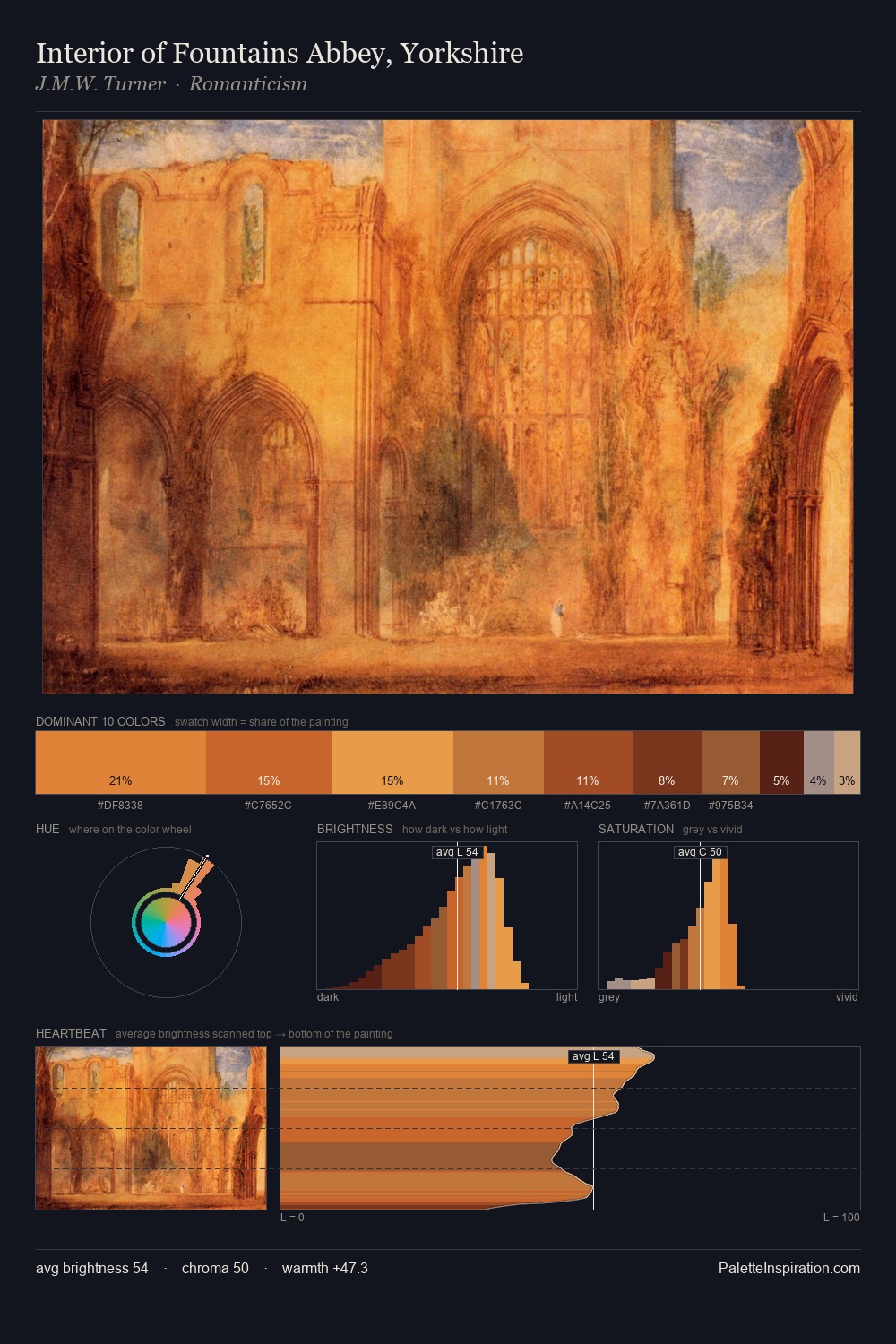Screen dimensions: 896x1344
Task: Click the 'avg L 54' brightness histogram label
Action: click(457, 852)
